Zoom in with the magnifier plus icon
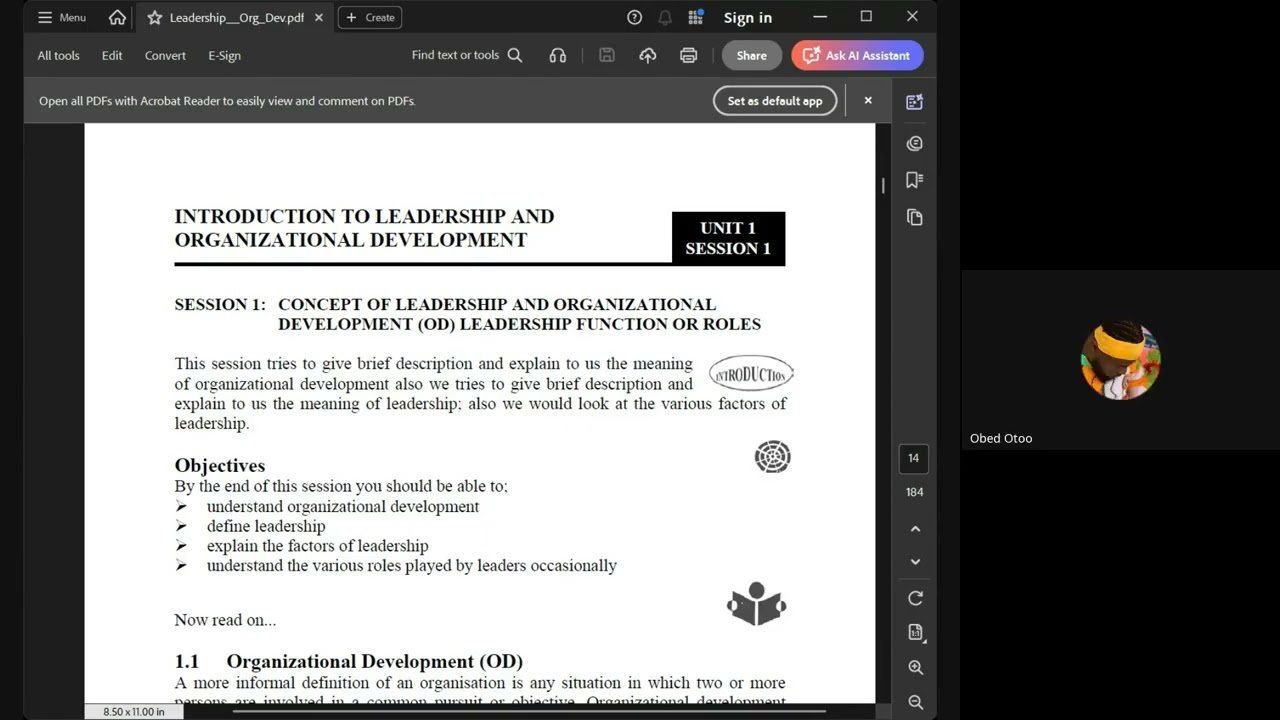The image size is (1280, 720). [915, 667]
